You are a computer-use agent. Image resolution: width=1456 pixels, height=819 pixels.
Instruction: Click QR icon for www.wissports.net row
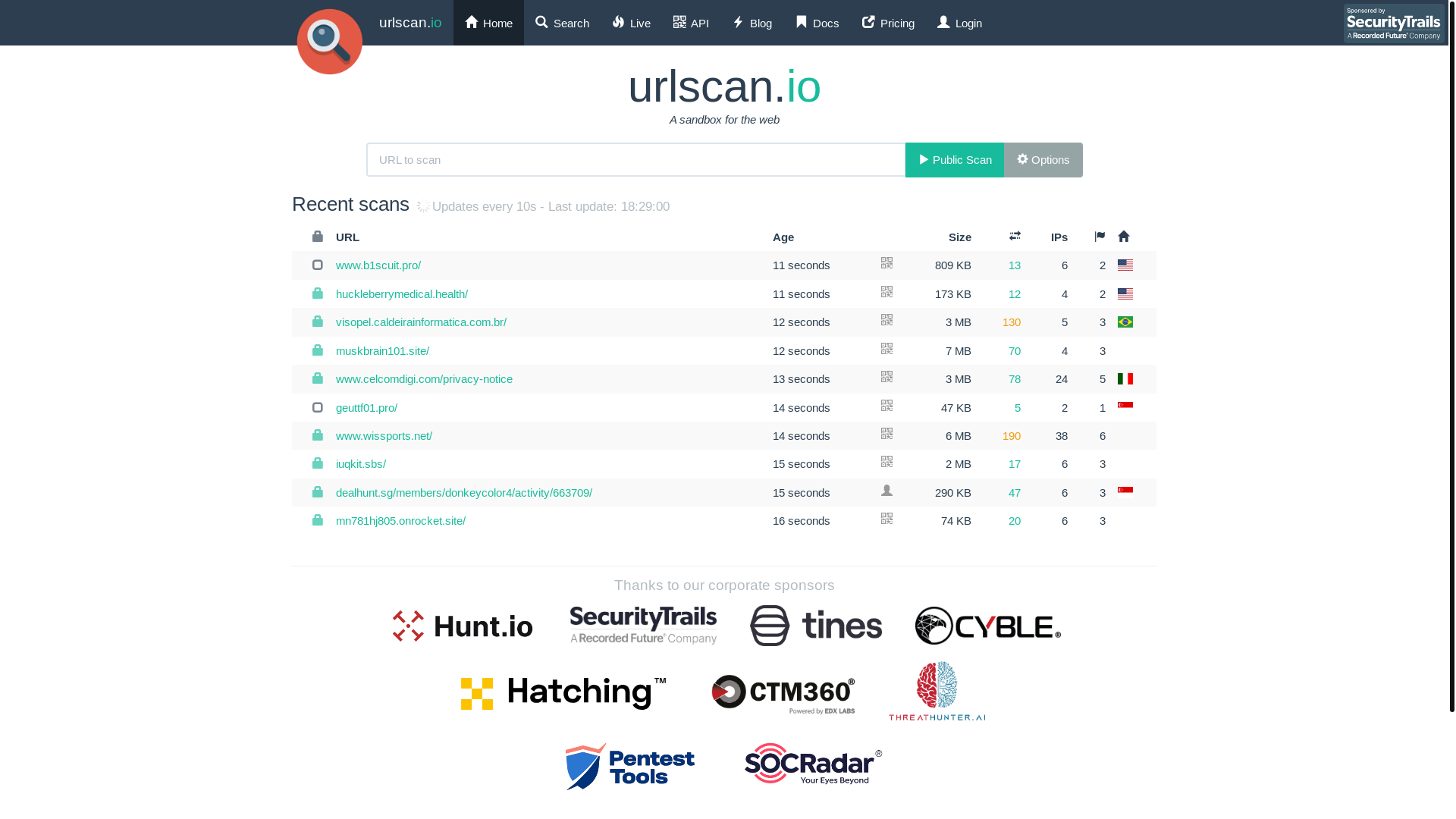click(x=886, y=434)
